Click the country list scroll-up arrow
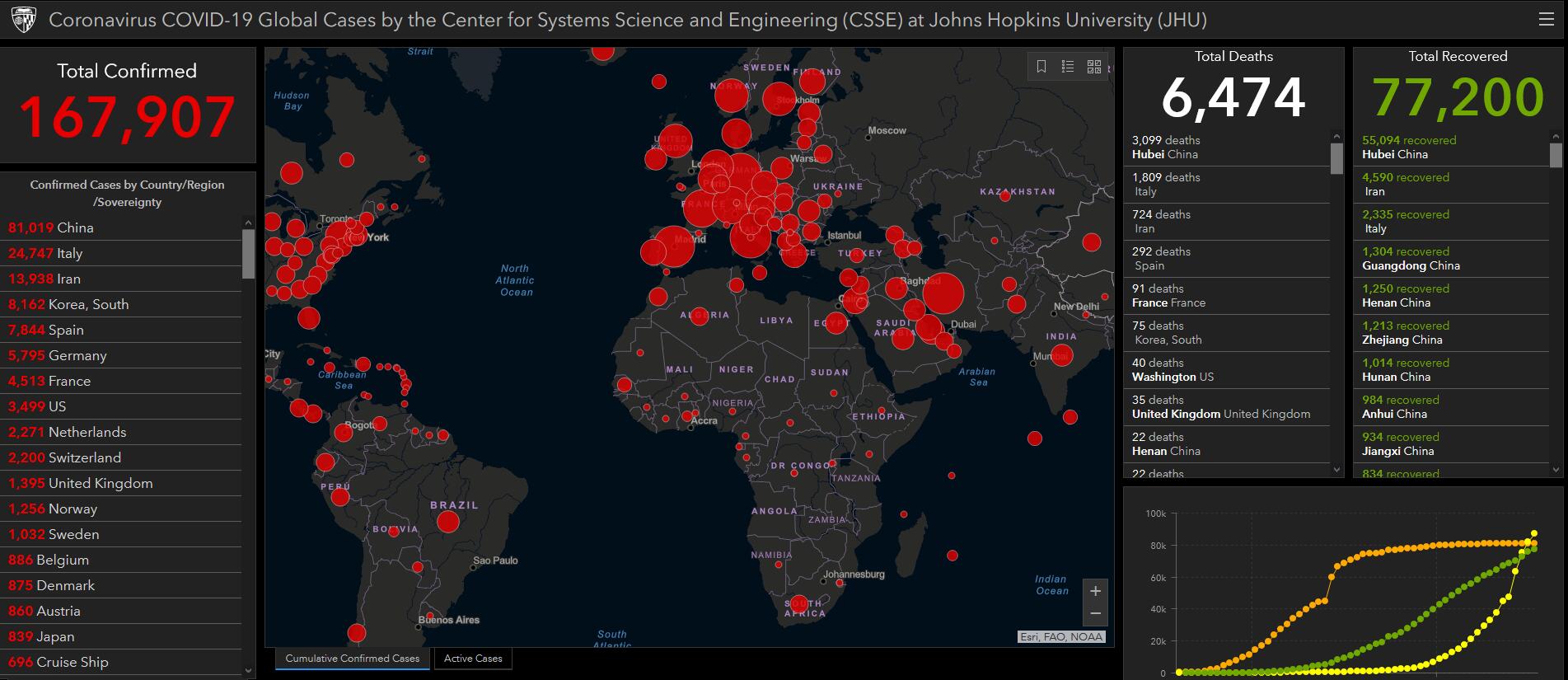1568x680 pixels. [249, 223]
